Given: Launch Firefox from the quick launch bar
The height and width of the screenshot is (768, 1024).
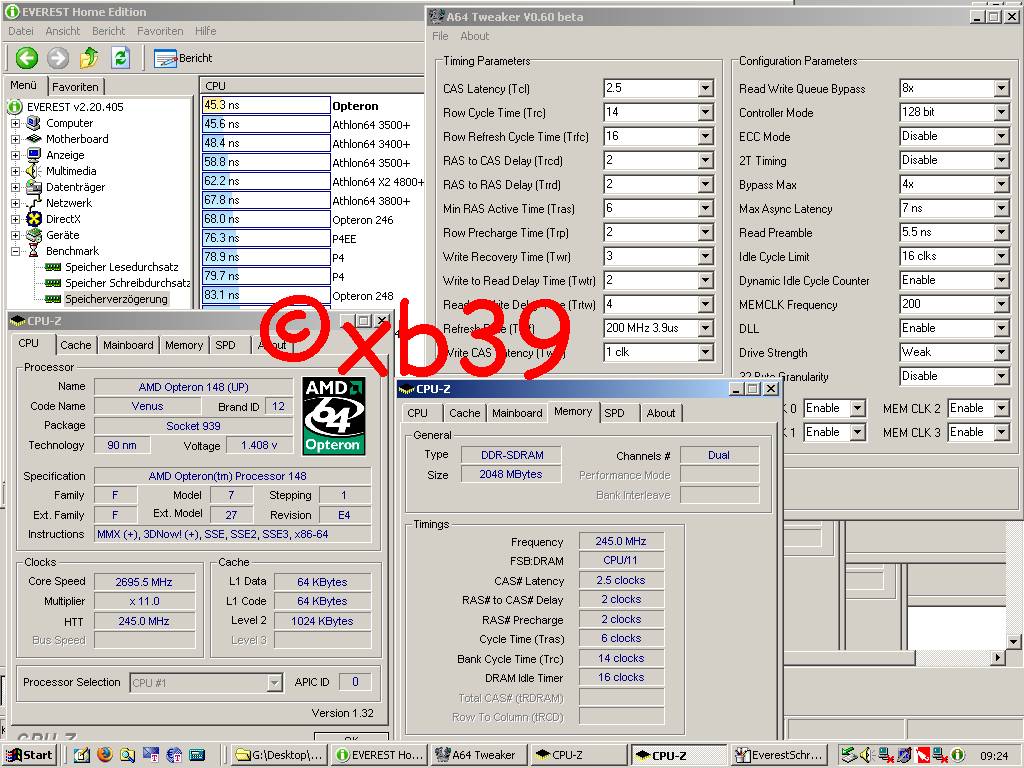Looking at the screenshot, I should [104, 755].
